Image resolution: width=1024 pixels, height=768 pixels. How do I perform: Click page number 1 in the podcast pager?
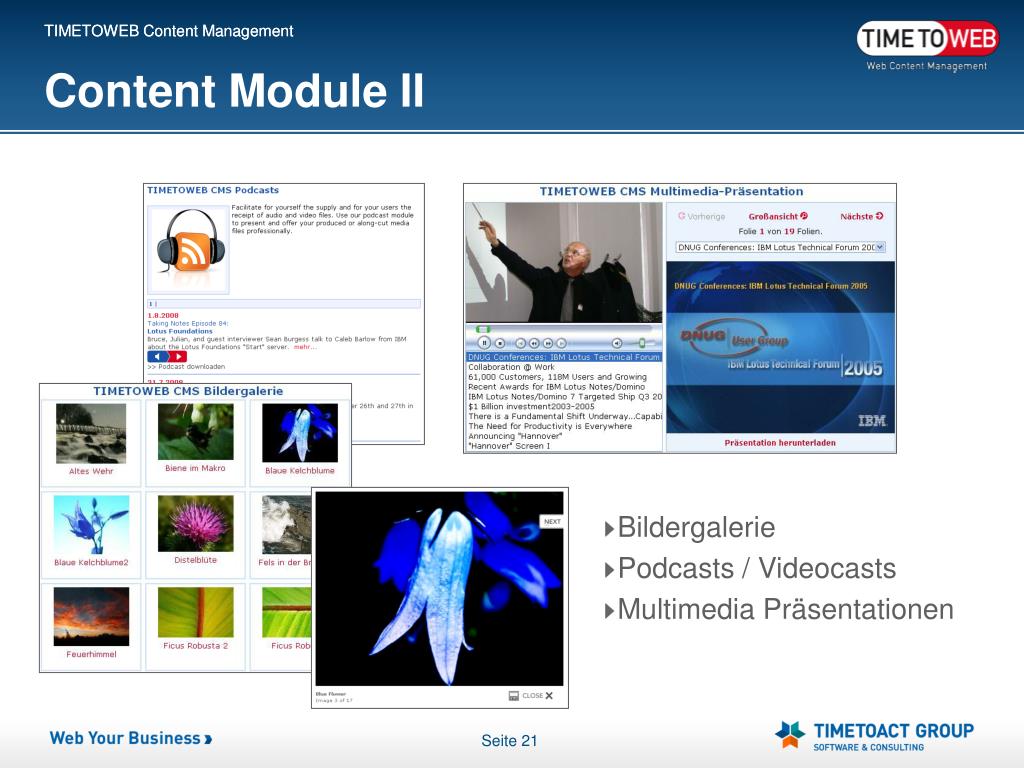[150, 304]
